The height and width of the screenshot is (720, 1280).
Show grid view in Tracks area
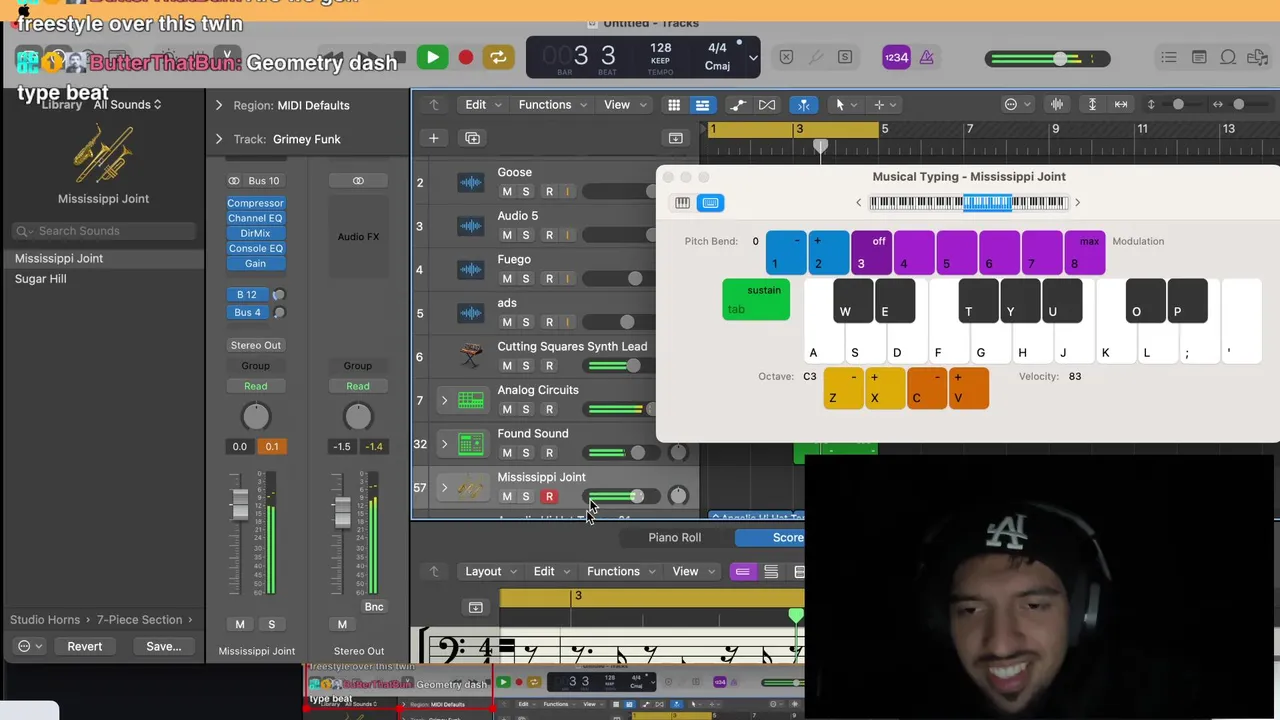pos(674,104)
